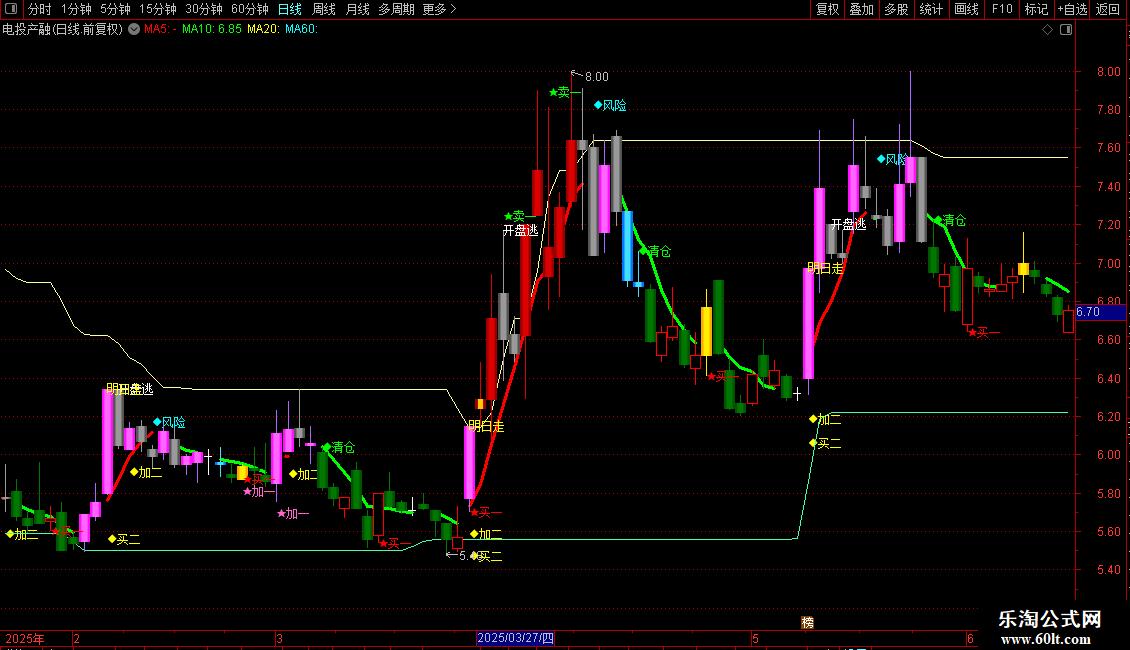Click the diamond marker icon at chart top-right

point(1048,29)
